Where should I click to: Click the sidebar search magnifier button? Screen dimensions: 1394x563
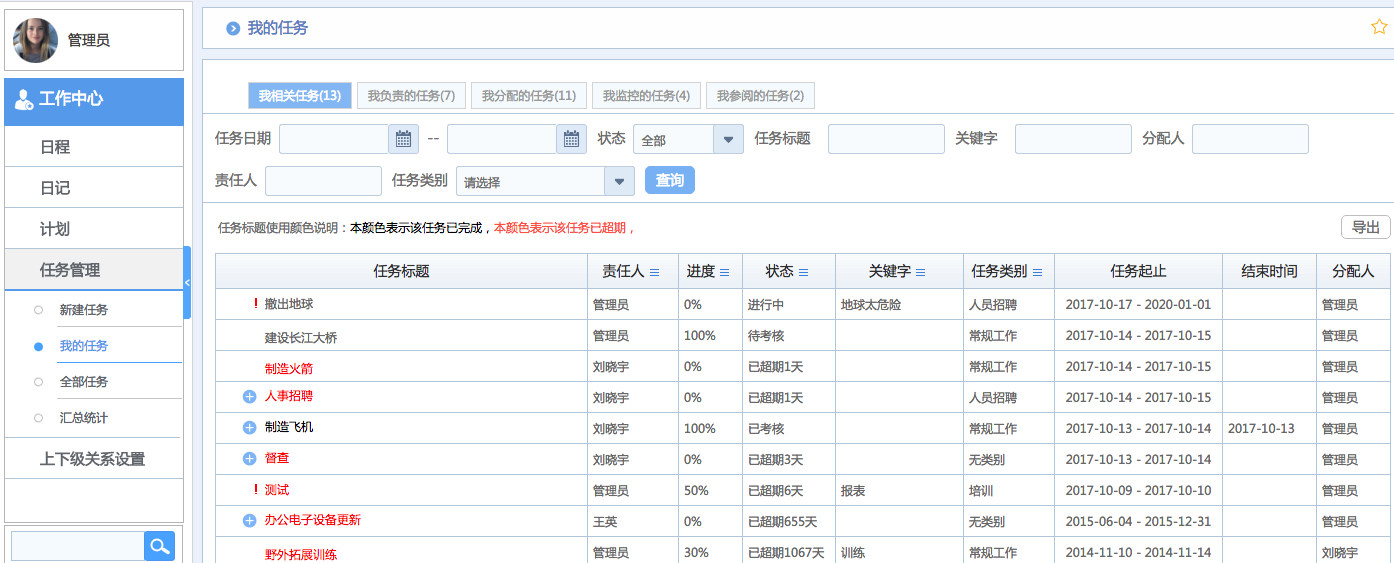(x=160, y=546)
